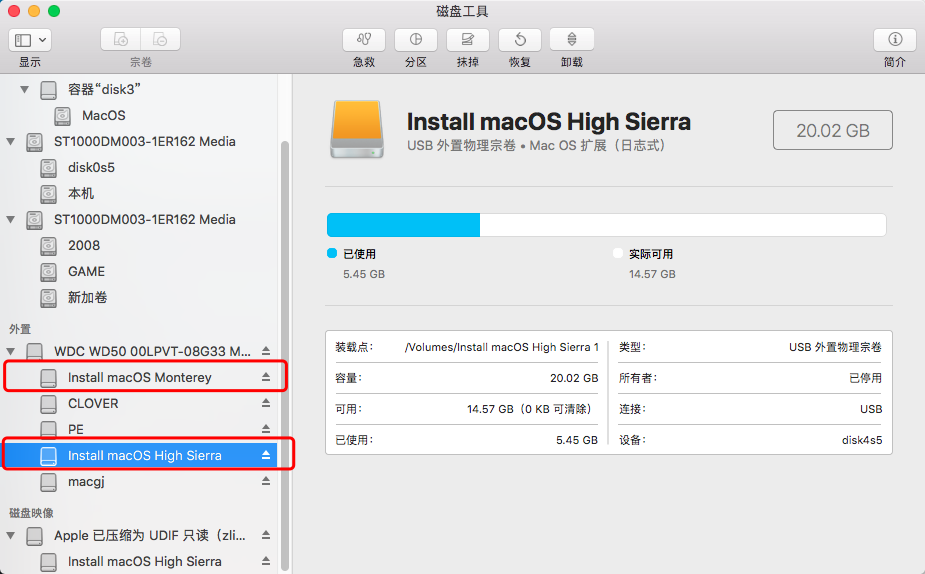Click the Erase (抹掉) toolbar icon

pyautogui.click(x=467, y=40)
